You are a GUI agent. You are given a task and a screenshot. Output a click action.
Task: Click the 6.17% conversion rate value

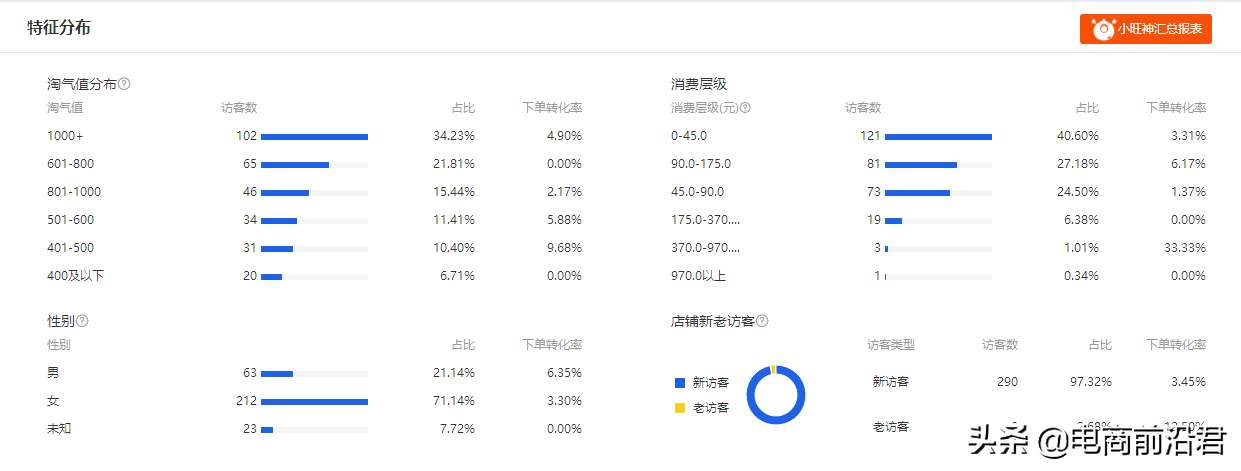(1188, 164)
